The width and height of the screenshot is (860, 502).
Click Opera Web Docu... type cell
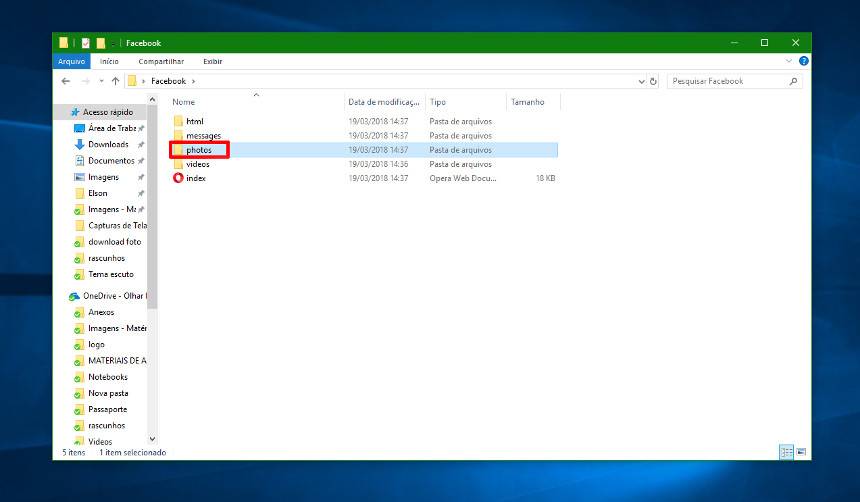click(463, 178)
